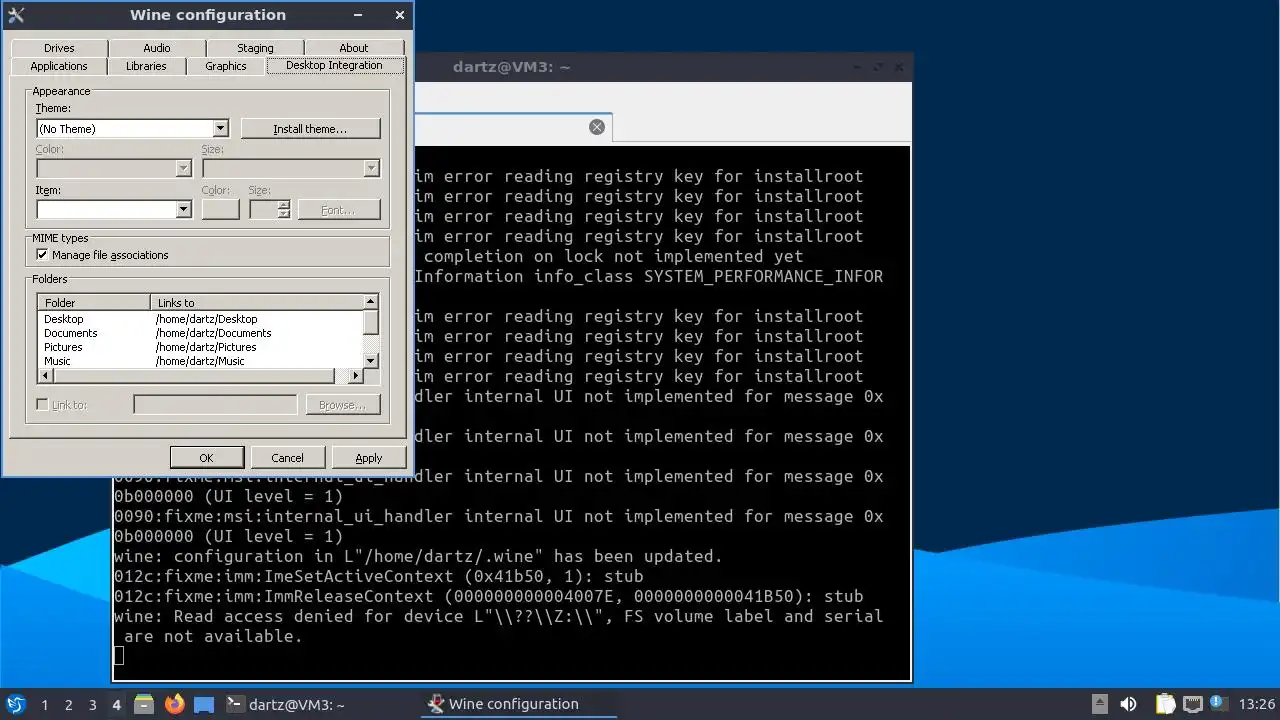Close the terminal tab with X icon
The image size is (1280, 720).
click(x=597, y=127)
